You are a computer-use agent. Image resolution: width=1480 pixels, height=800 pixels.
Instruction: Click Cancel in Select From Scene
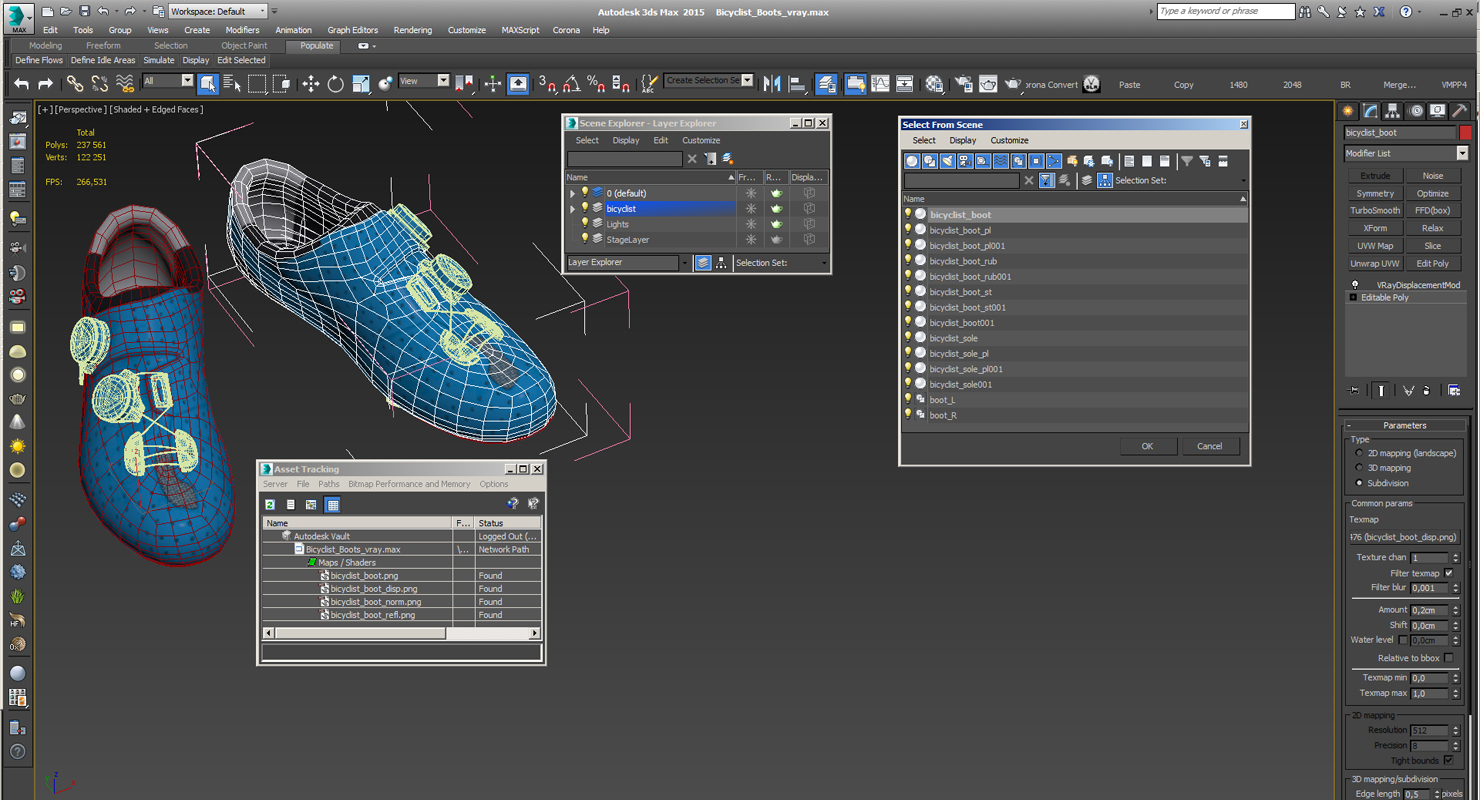pyautogui.click(x=1209, y=446)
